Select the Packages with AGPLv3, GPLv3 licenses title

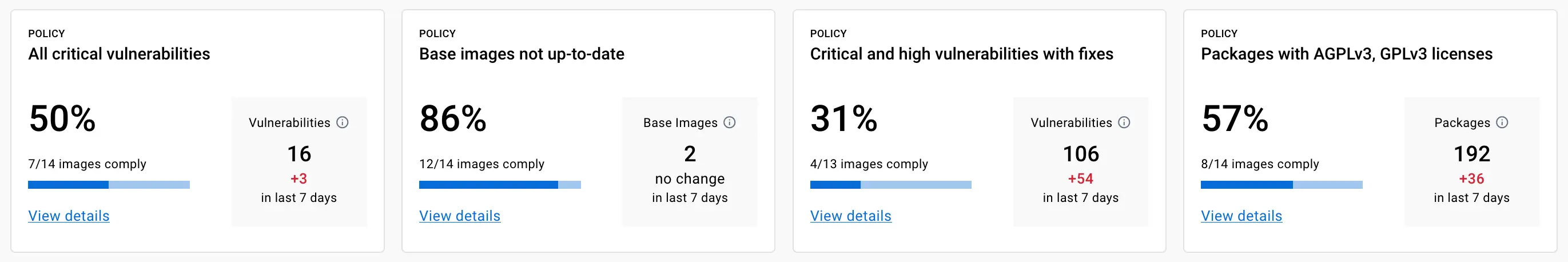coord(1347,54)
